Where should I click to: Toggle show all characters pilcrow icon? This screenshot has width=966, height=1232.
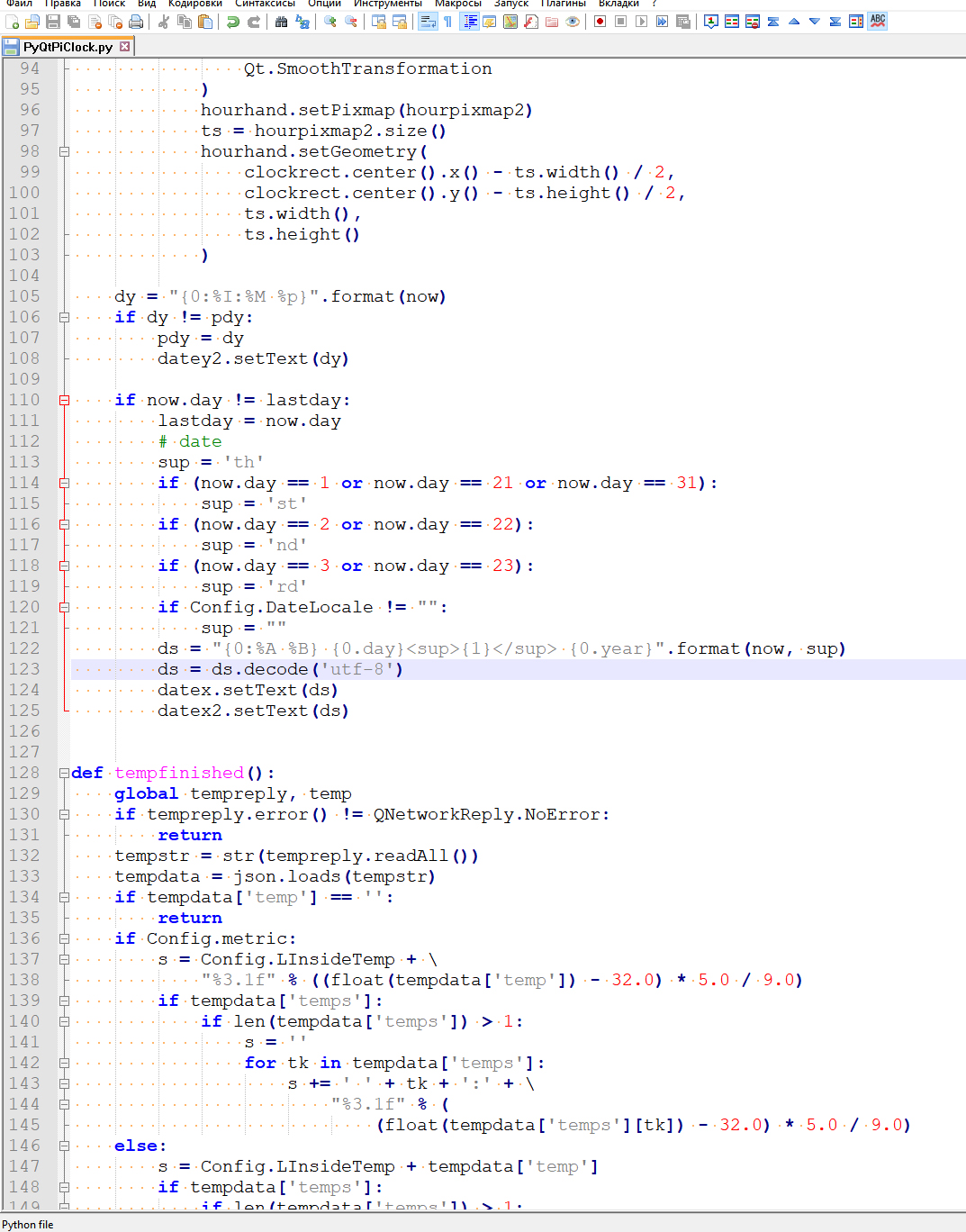(447, 22)
